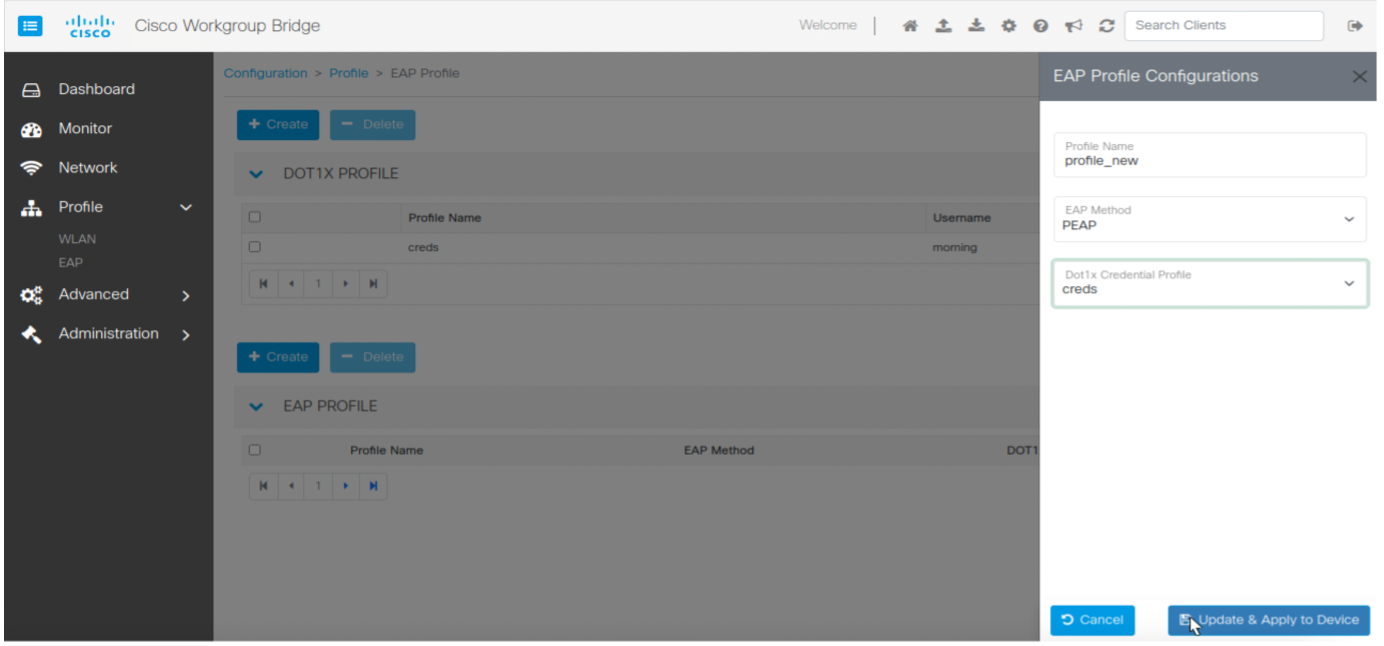Collapse the EAP PROFILE section

(x=256, y=407)
